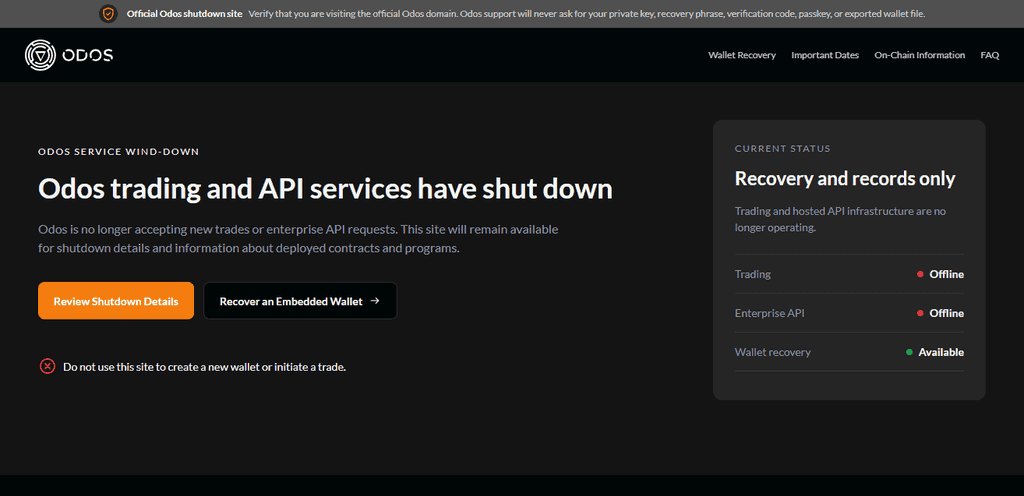The width and height of the screenshot is (1024, 496).
Task: Open Wallet Recovery nav link
Action: coord(742,55)
